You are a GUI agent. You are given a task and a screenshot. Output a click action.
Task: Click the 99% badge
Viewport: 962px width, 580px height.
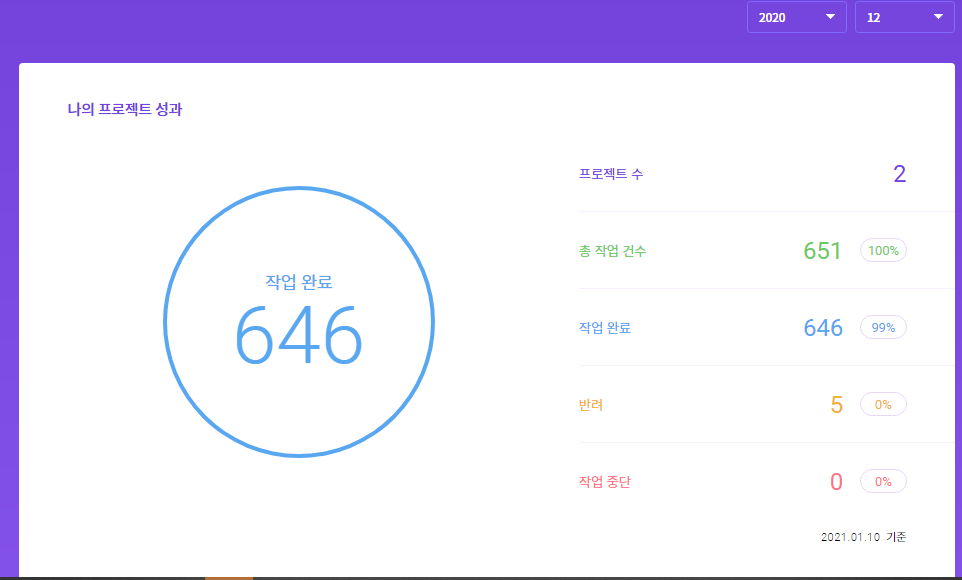coord(883,327)
